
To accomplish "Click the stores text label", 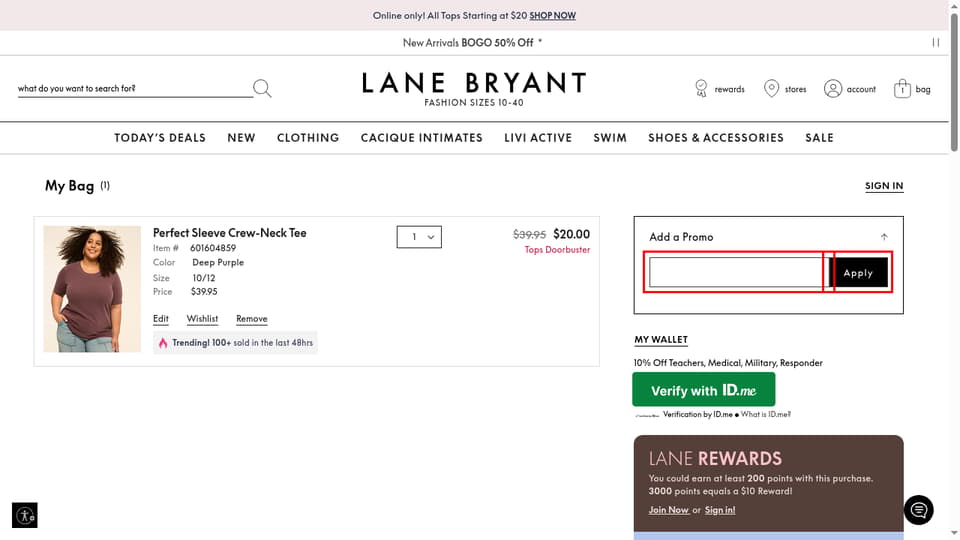I will 795,89.
